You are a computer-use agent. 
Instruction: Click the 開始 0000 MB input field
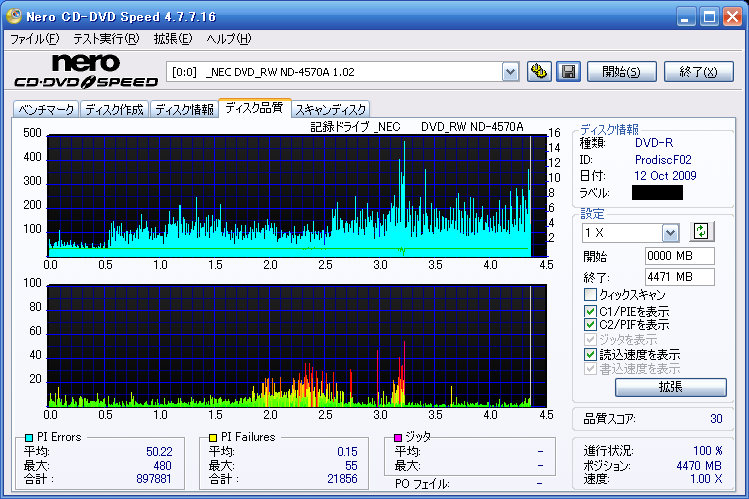680,256
